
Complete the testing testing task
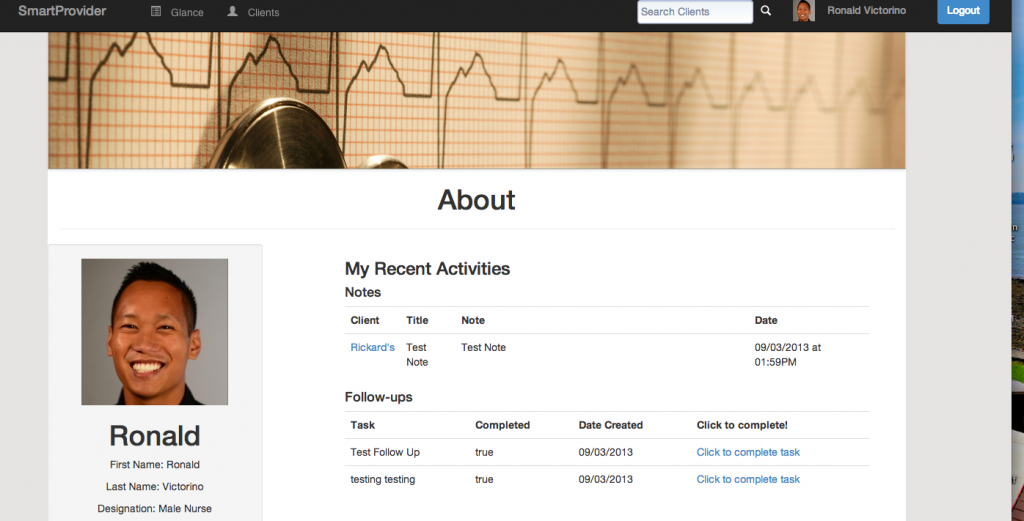coord(748,479)
